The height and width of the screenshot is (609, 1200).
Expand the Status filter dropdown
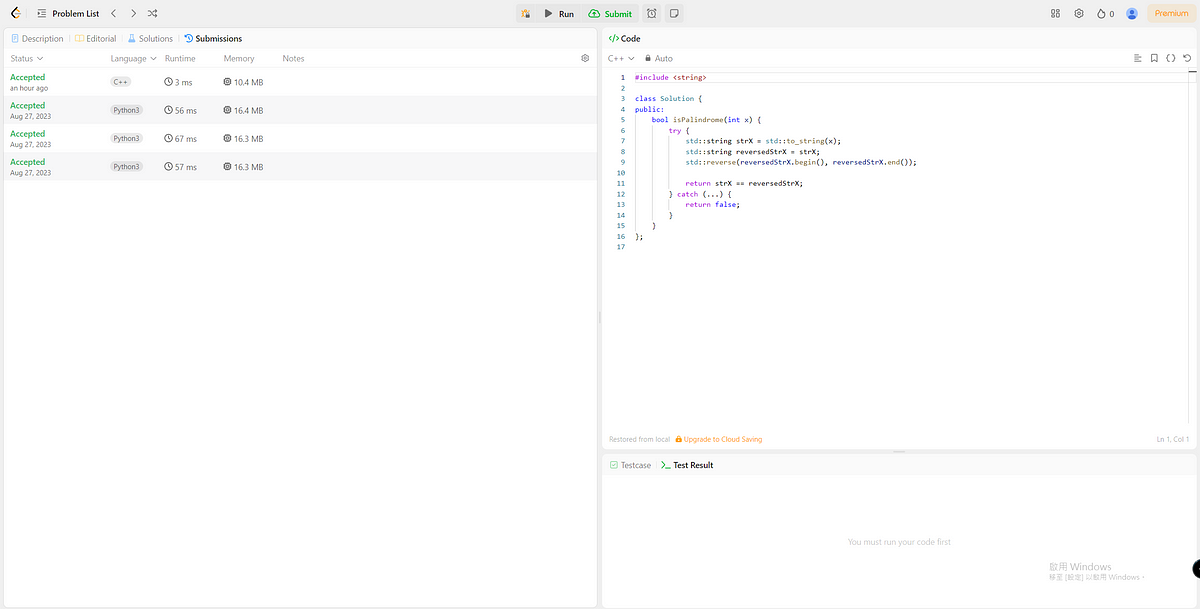click(x=26, y=59)
